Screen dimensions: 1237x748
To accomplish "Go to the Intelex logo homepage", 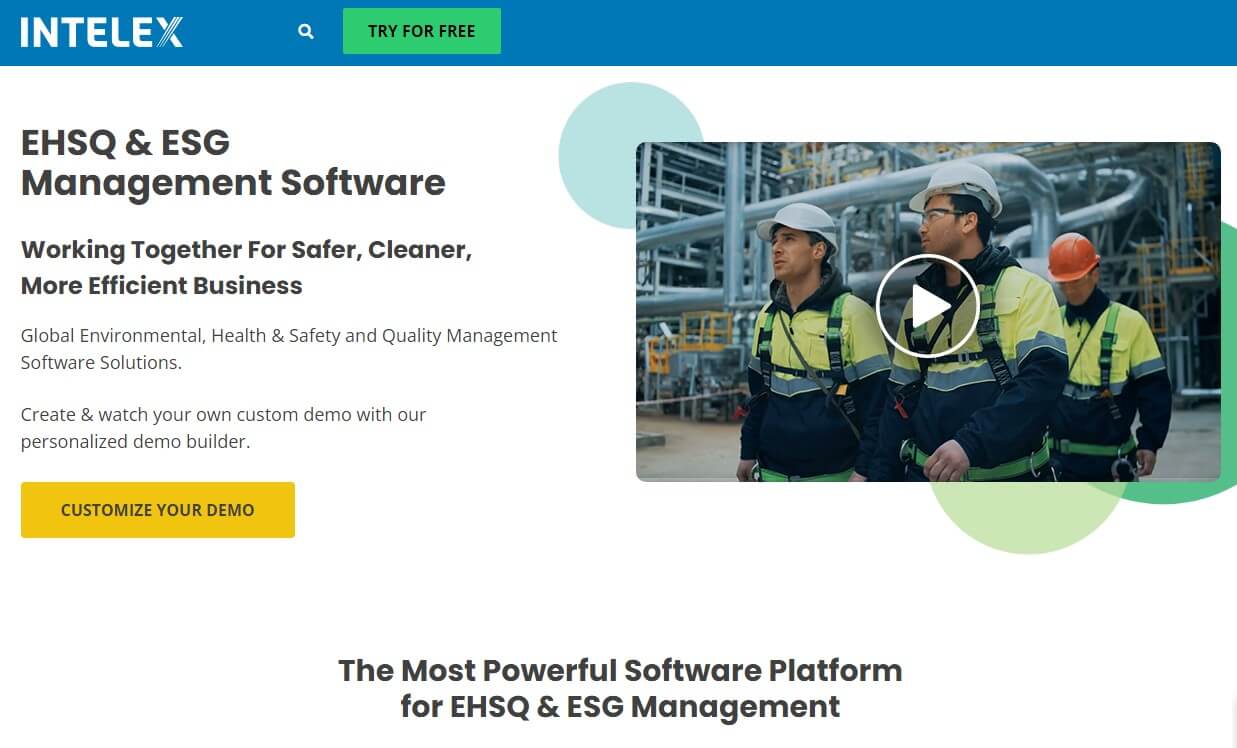I will coord(102,32).
